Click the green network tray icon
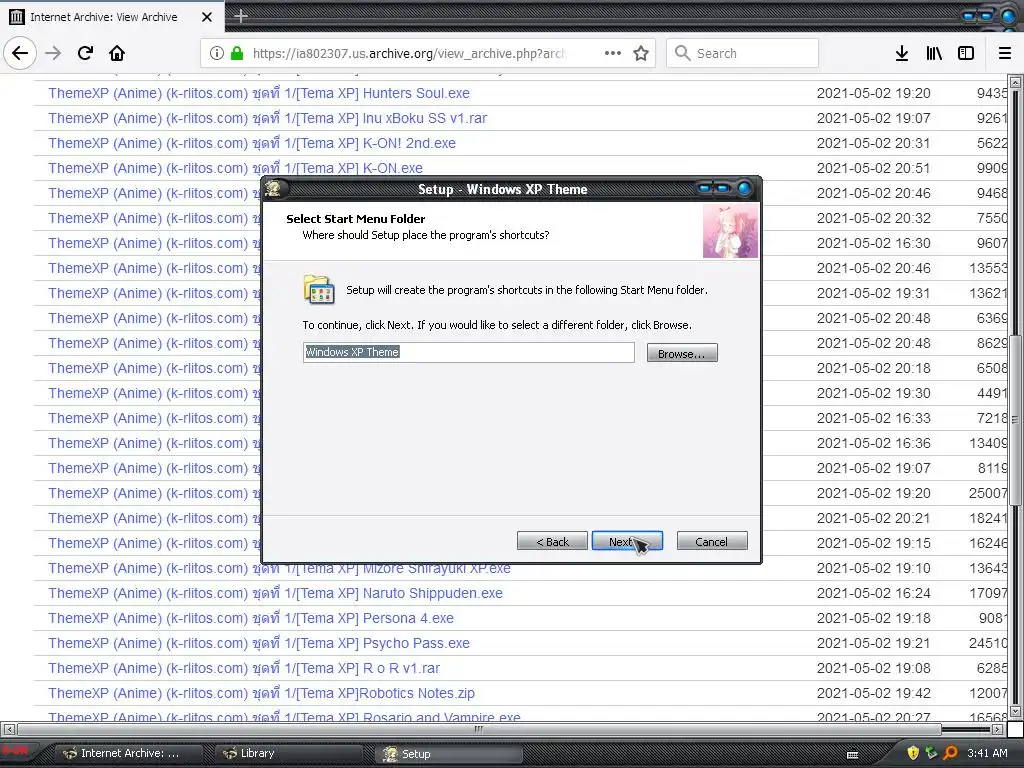Viewport: 1024px width, 768px height. 931,753
